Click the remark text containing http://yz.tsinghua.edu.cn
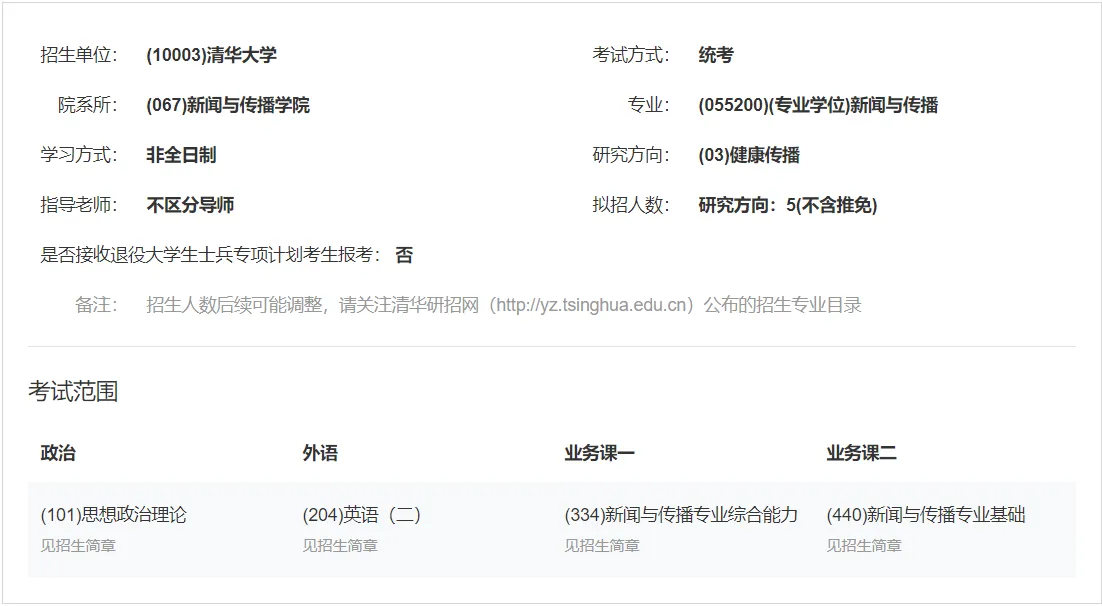Screen dimensions: 1102x606 (504, 304)
